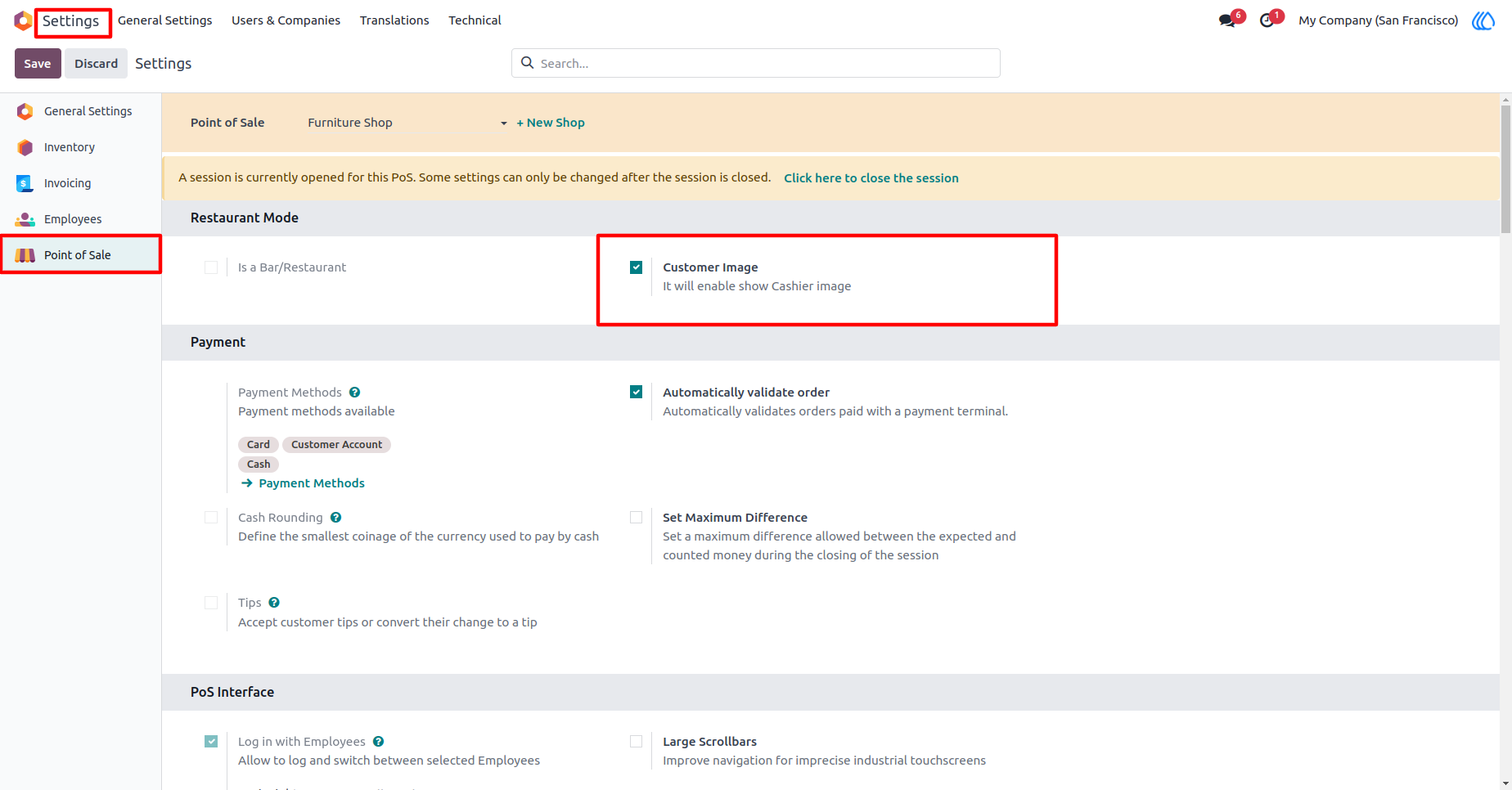Click the Card payment method tag
This screenshot has height=790, width=1512.
[259, 445]
